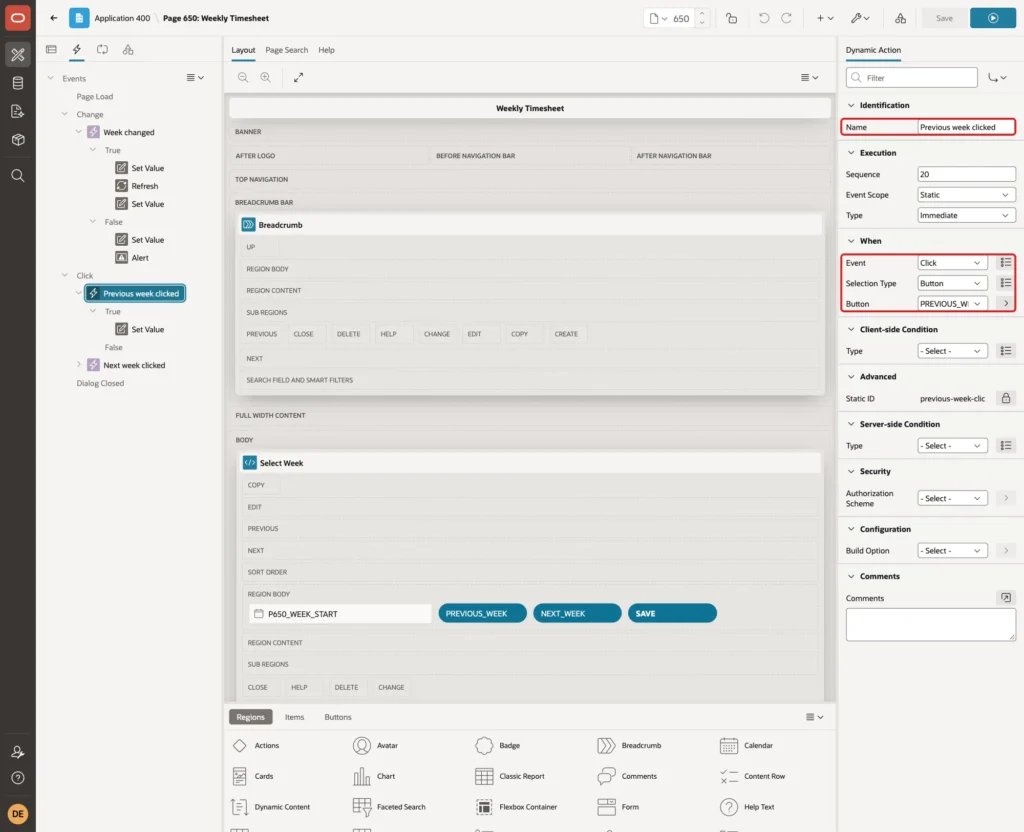Click the page lock icon in the toolbar
1024x832 pixels.
[x=731, y=18]
